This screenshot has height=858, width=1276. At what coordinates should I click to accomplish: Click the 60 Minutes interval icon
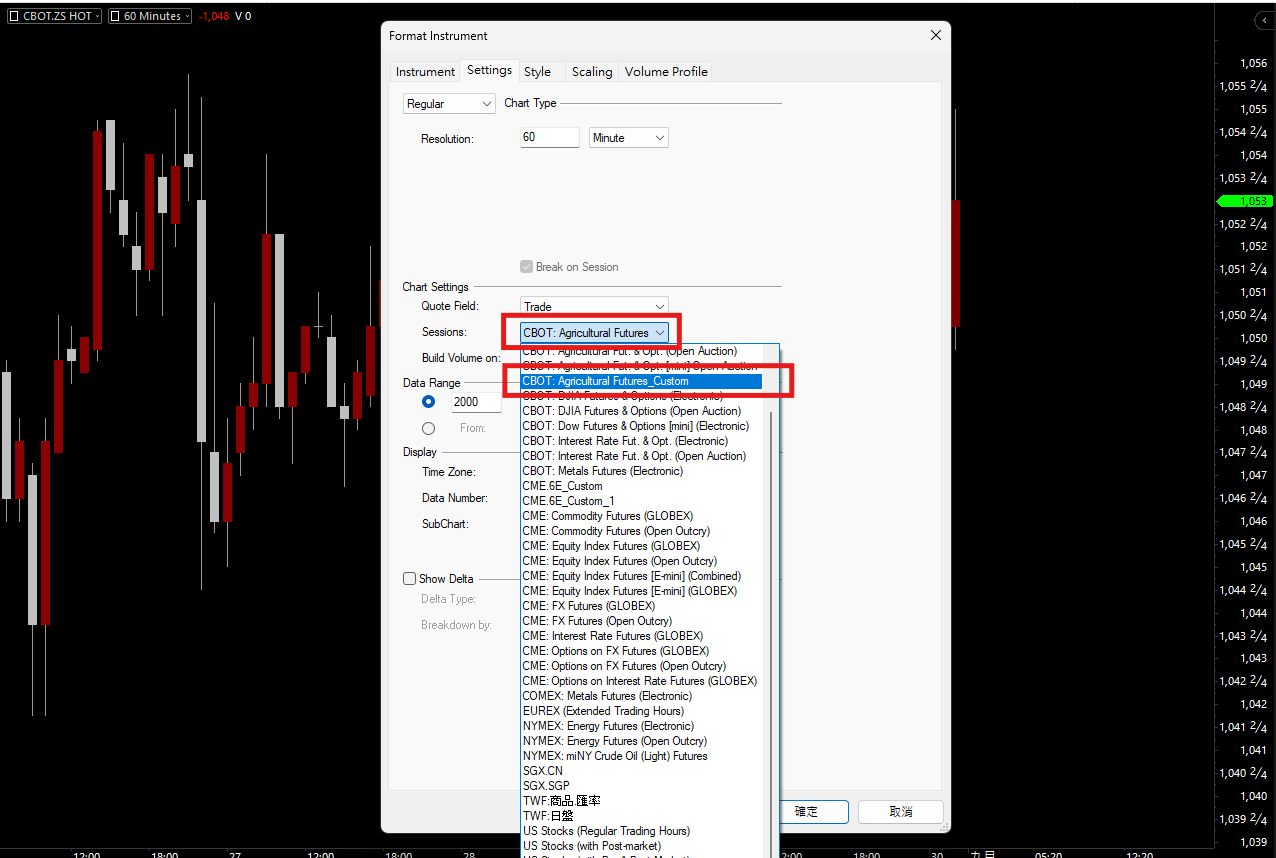(115, 16)
